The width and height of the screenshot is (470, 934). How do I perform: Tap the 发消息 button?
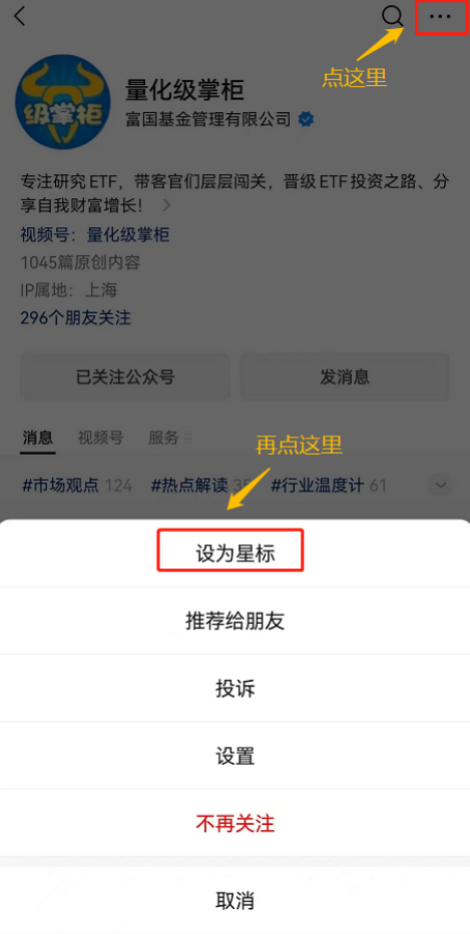point(345,377)
